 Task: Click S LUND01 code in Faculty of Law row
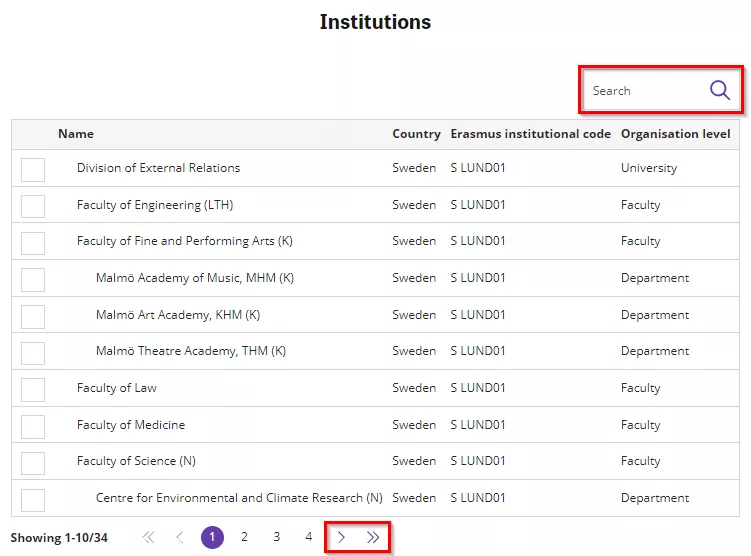478,388
